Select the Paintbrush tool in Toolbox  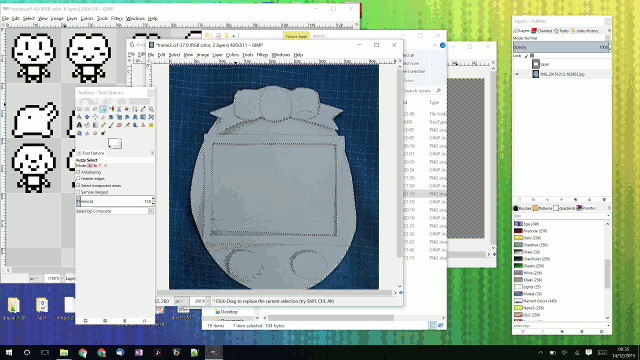click(x=111, y=125)
